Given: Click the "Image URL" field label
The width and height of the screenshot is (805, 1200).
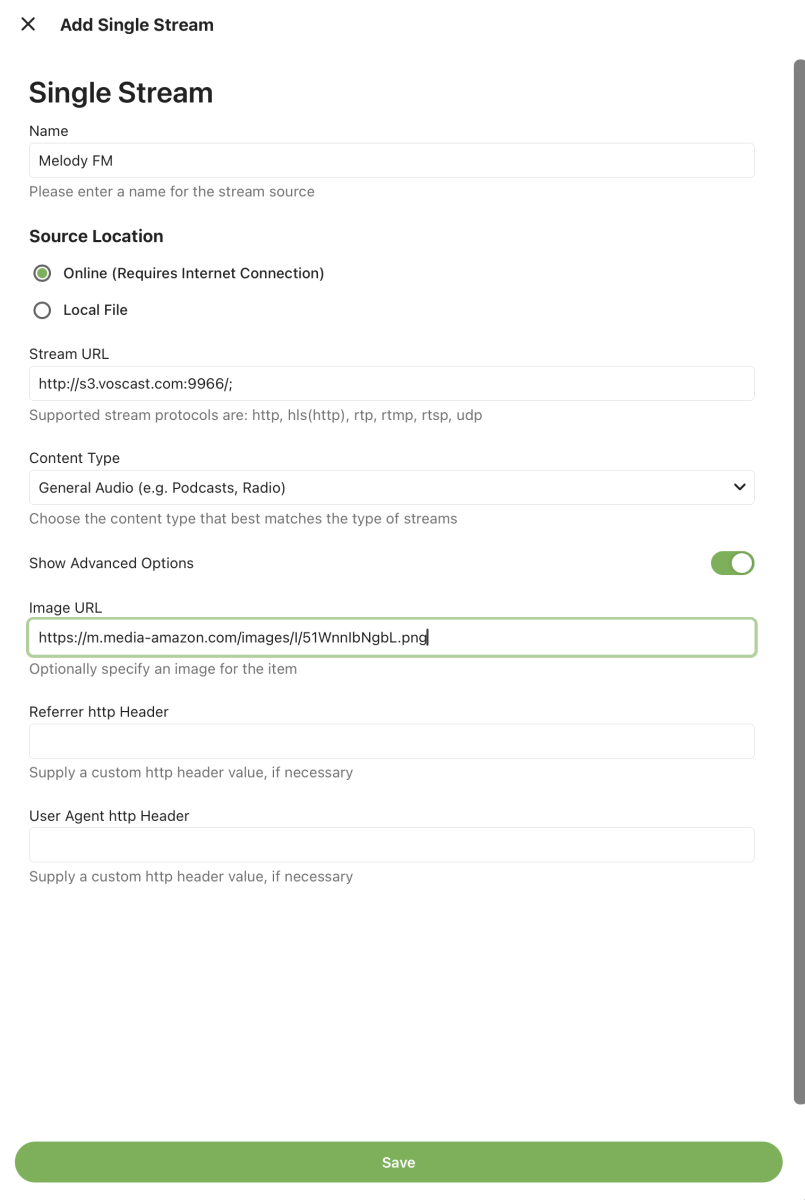Looking at the screenshot, I should 65,608.
